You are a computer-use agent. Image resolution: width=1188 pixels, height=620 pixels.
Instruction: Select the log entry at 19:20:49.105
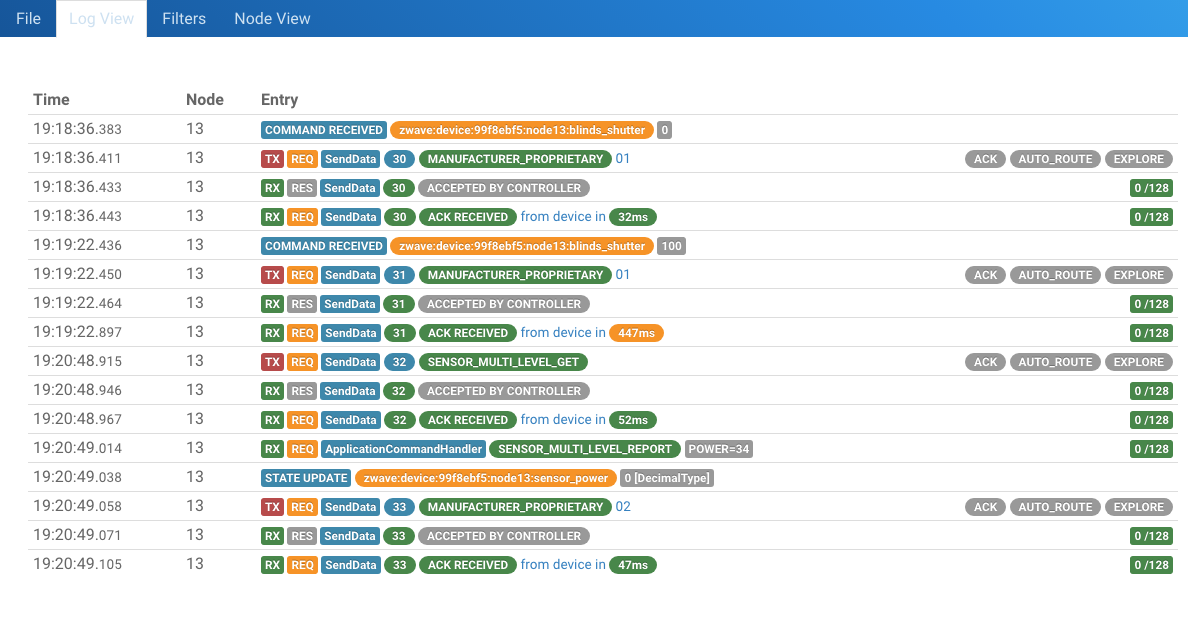click(77, 565)
